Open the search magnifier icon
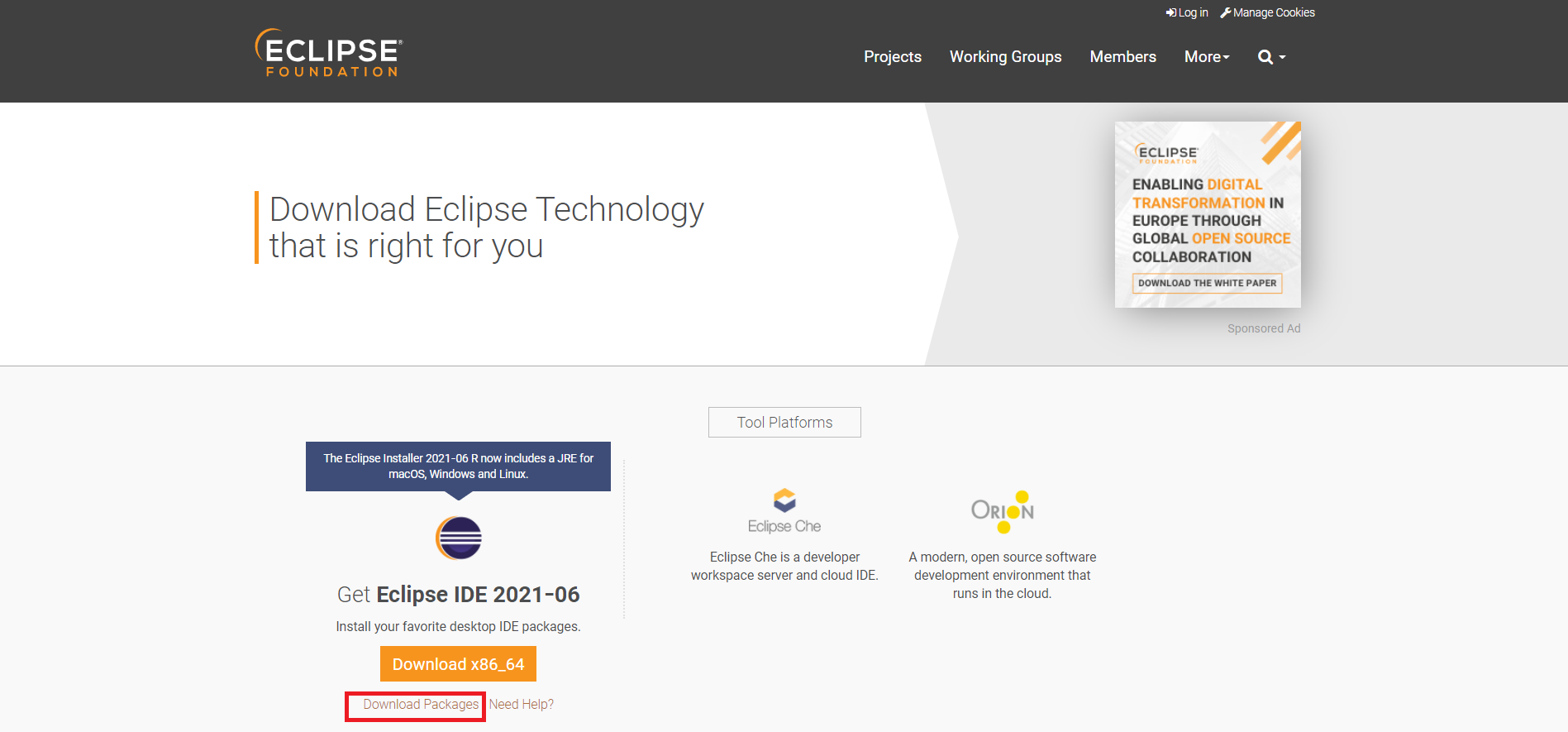The image size is (1568, 732). click(x=1265, y=57)
